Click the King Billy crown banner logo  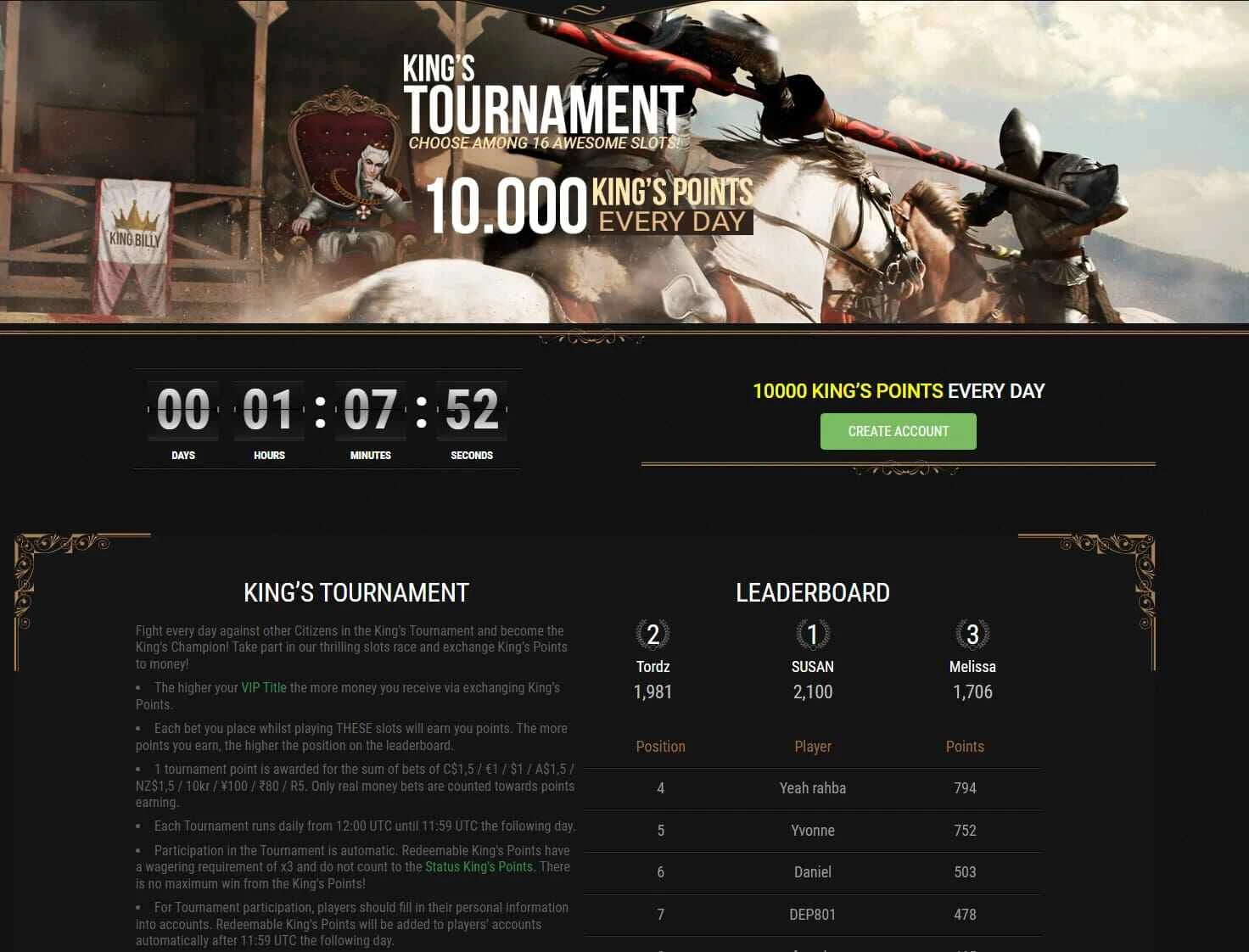coord(133,229)
